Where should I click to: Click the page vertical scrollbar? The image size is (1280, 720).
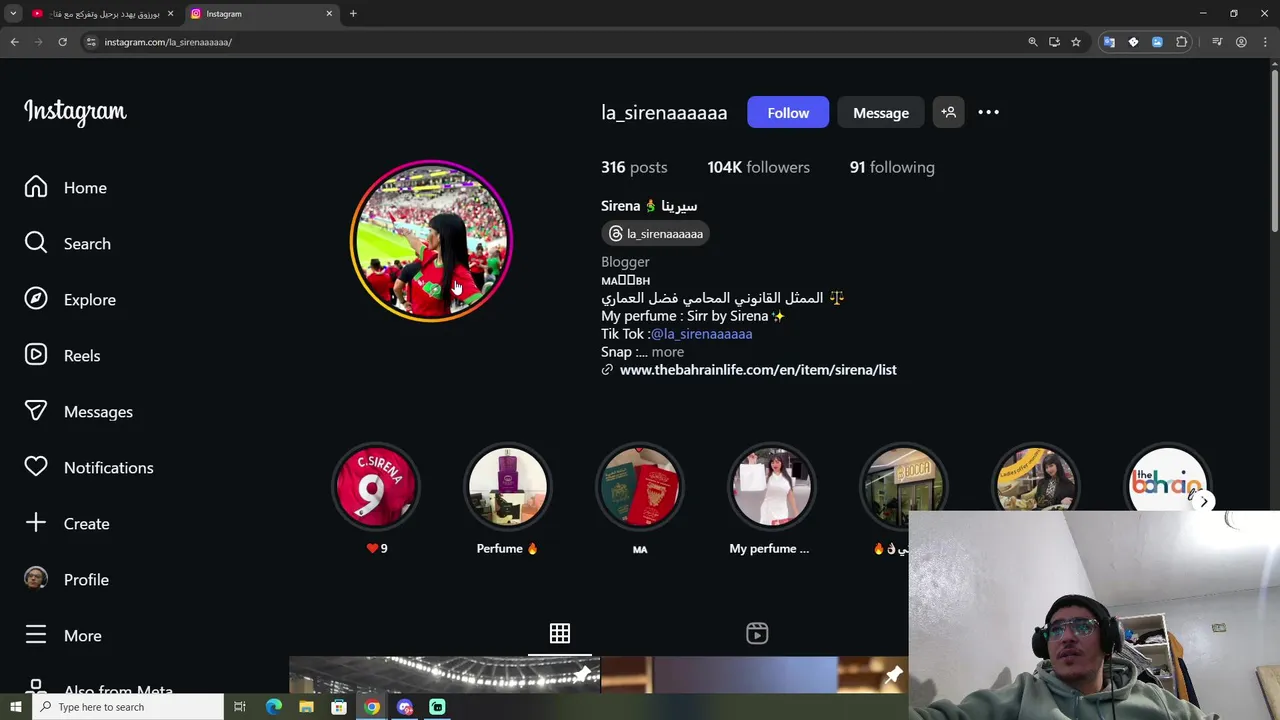coord(1274,150)
